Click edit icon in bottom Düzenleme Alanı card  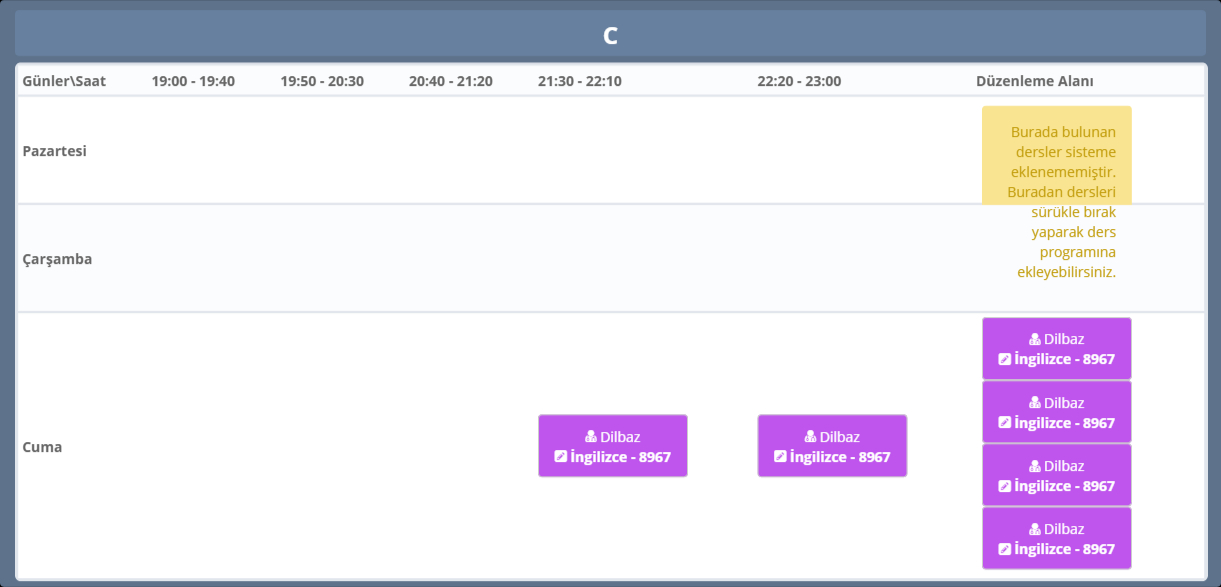click(x=1005, y=549)
